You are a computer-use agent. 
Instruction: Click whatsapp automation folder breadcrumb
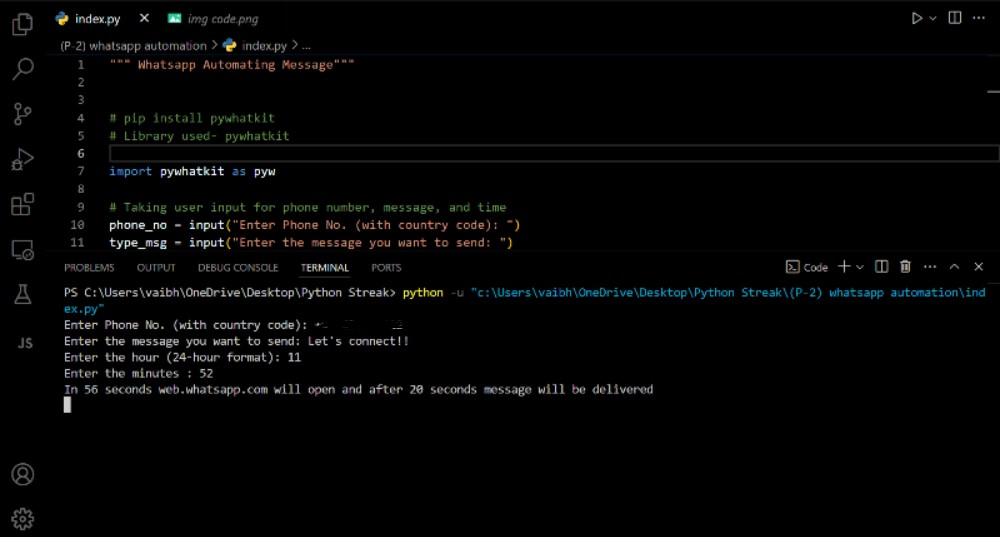click(133, 46)
